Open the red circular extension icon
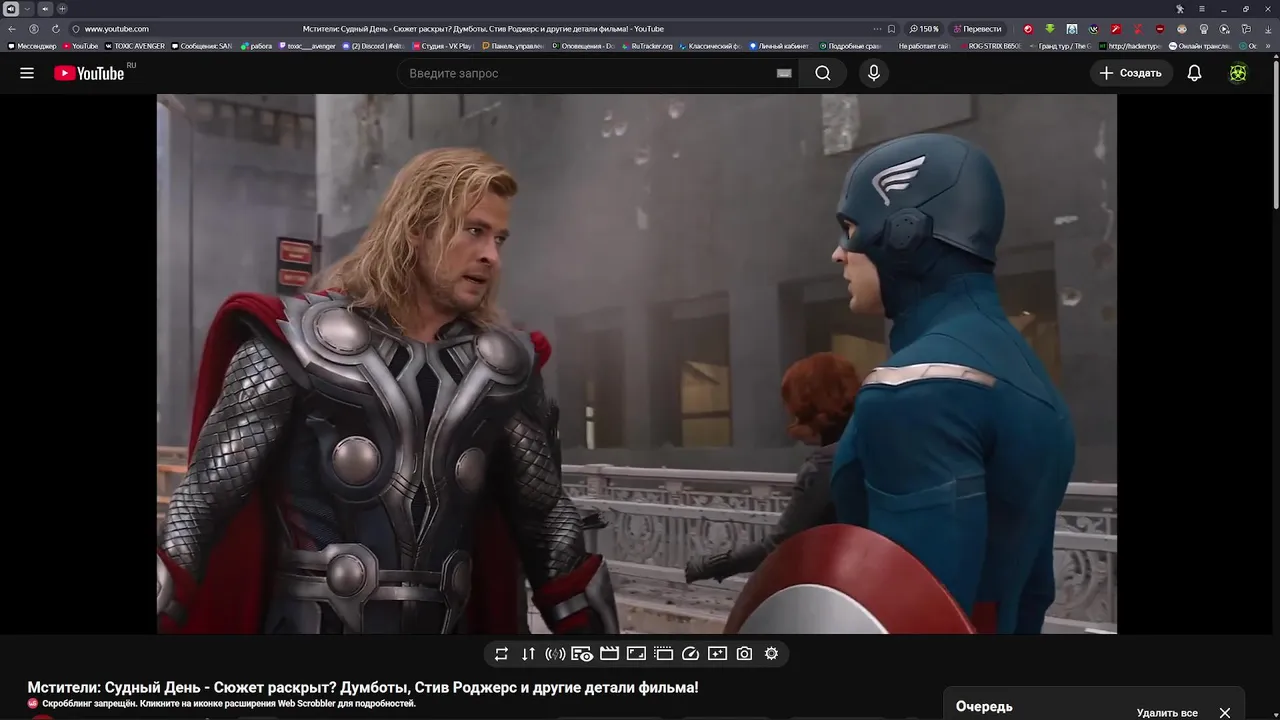Screen dimensions: 1280x720 click(x=1027, y=29)
